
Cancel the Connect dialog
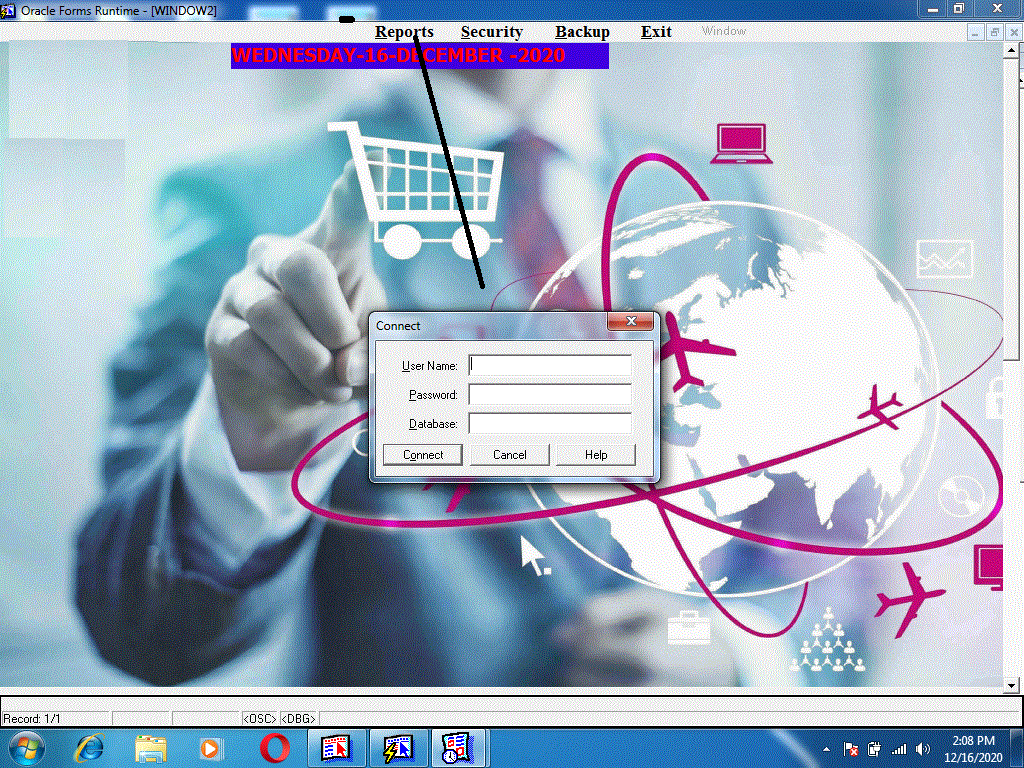click(x=509, y=455)
